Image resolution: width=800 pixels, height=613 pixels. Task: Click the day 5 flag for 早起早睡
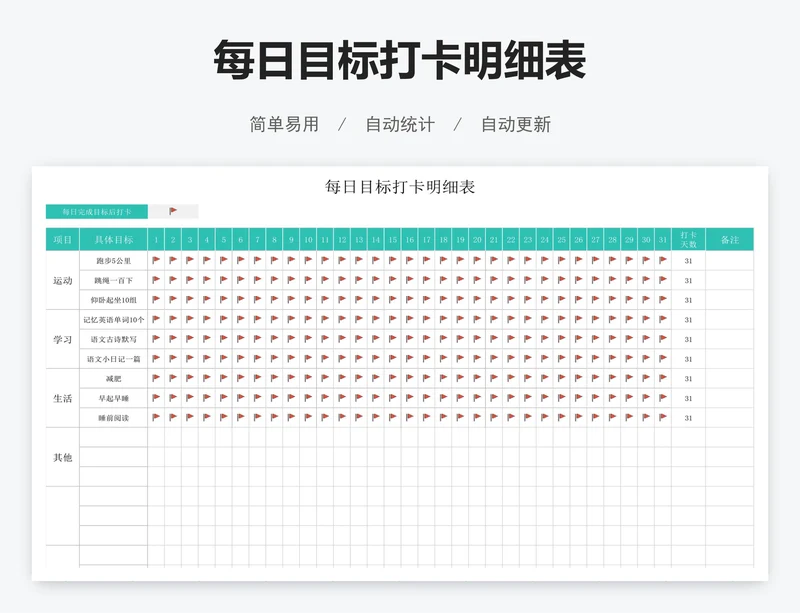click(223, 398)
